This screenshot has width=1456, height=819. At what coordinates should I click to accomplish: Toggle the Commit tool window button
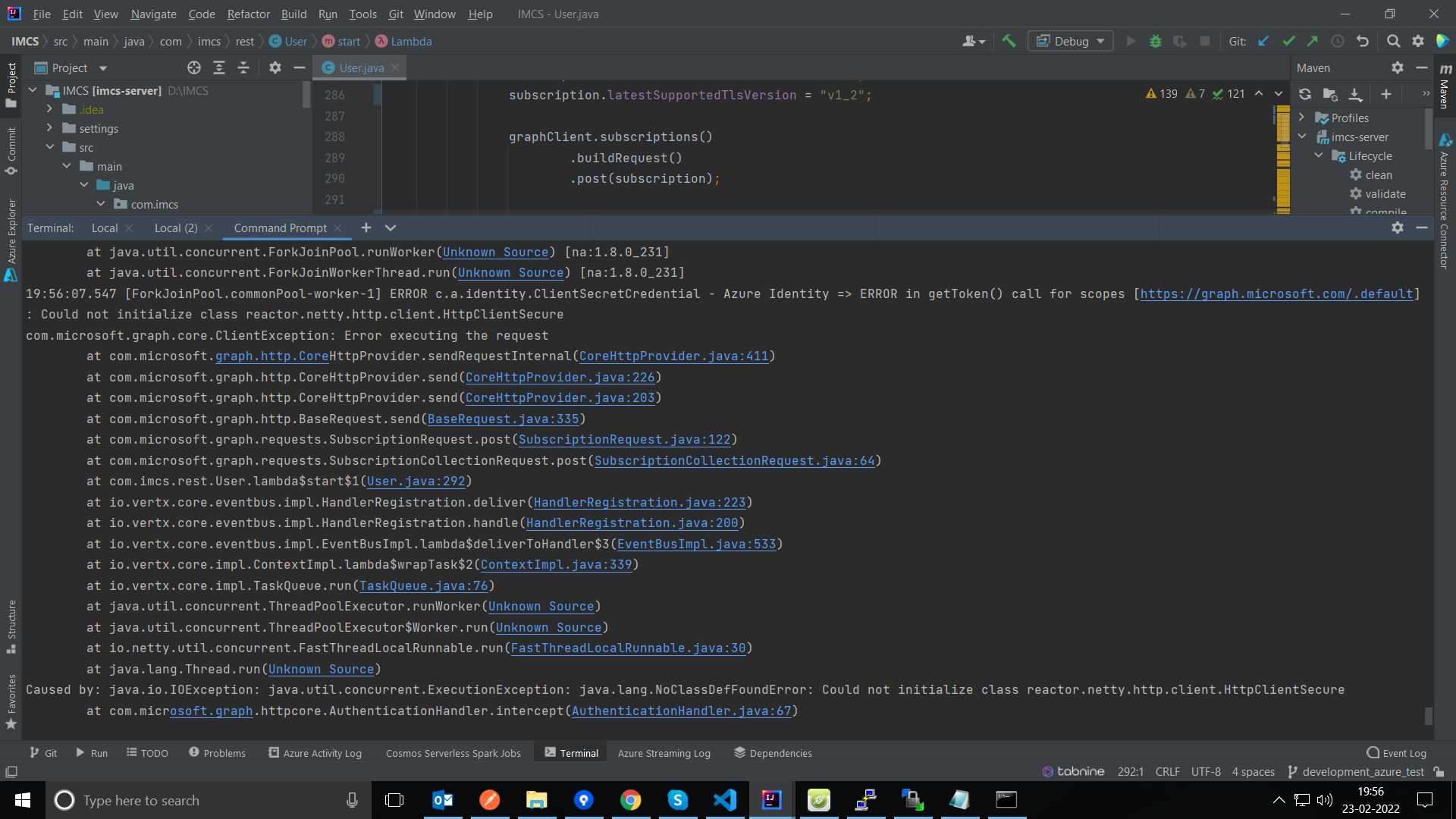click(11, 150)
